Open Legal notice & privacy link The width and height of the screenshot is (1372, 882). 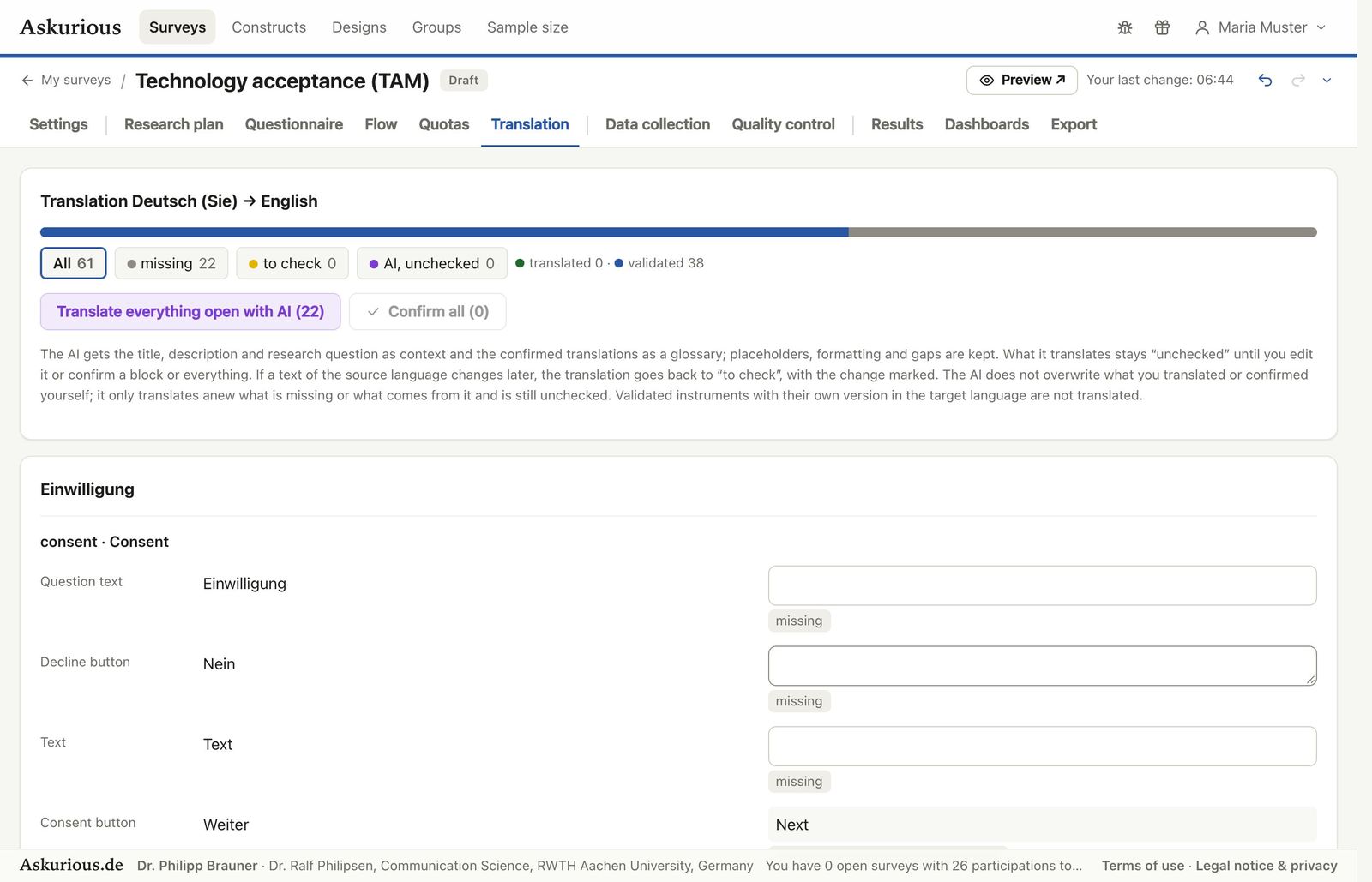coord(1267,866)
